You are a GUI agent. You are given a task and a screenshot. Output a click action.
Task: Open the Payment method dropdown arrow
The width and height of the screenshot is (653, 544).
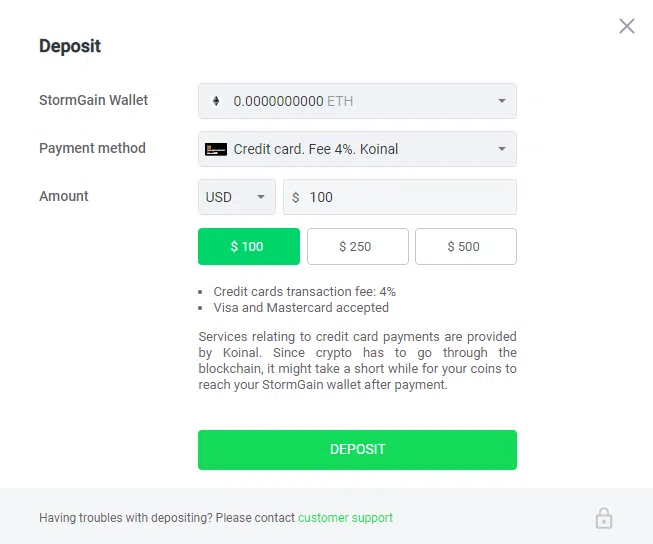(x=502, y=149)
